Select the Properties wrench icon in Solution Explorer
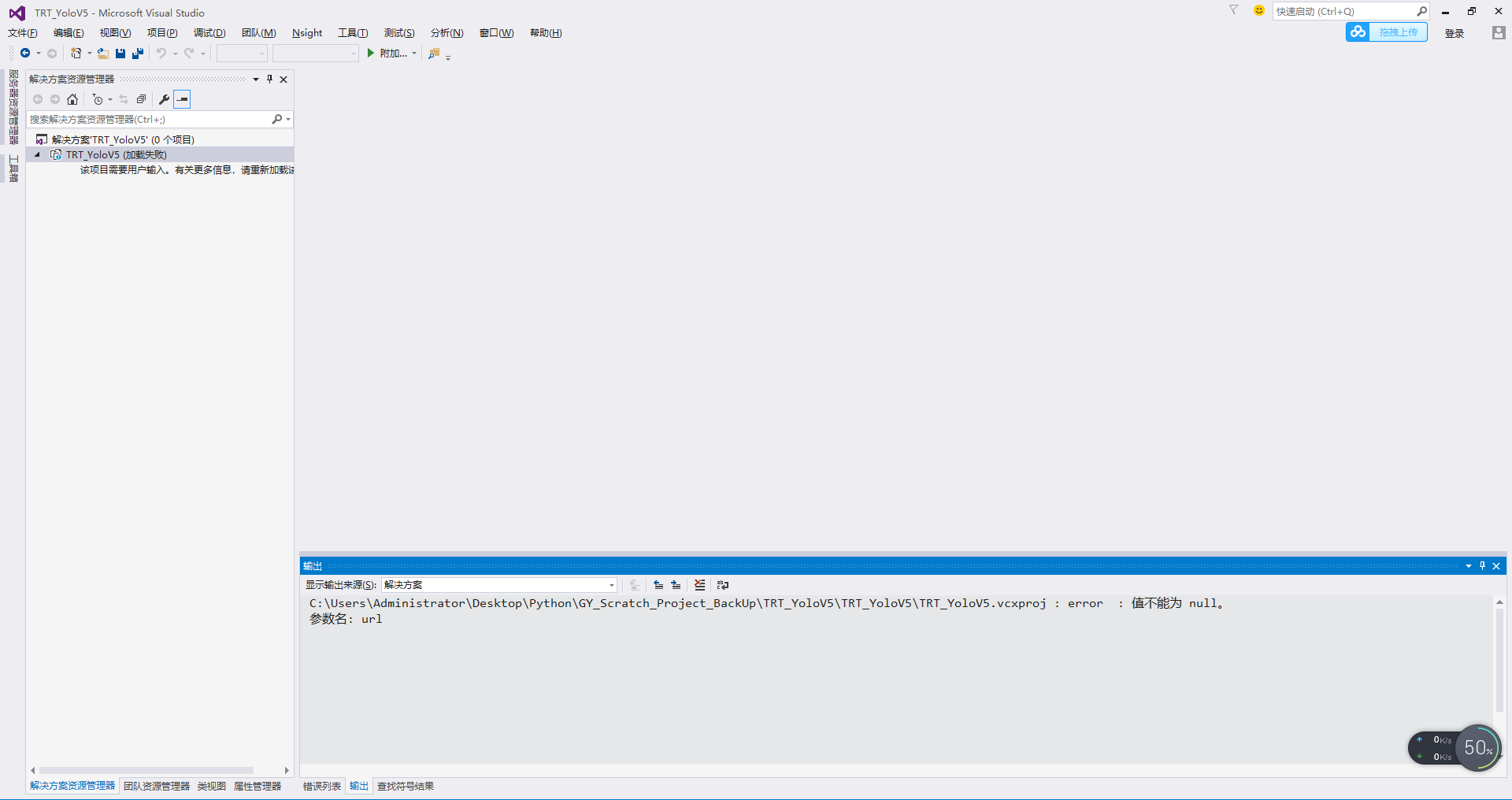This screenshot has height=800, width=1512. click(x=163, y=99)
